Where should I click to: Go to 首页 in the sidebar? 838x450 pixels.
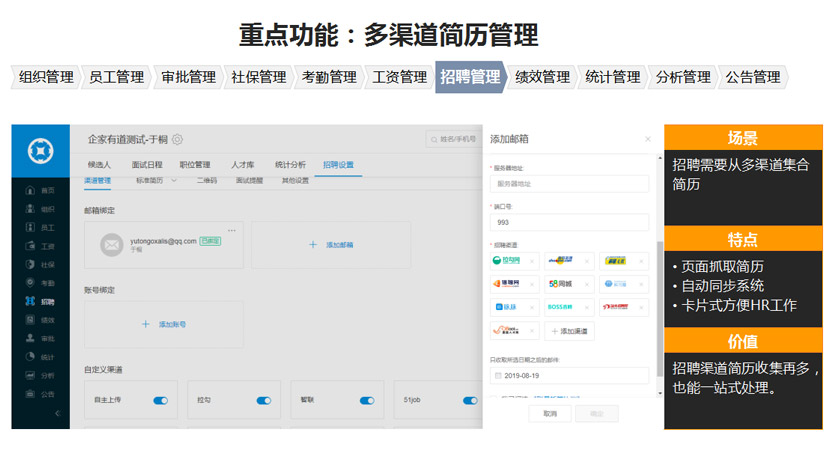40,190
